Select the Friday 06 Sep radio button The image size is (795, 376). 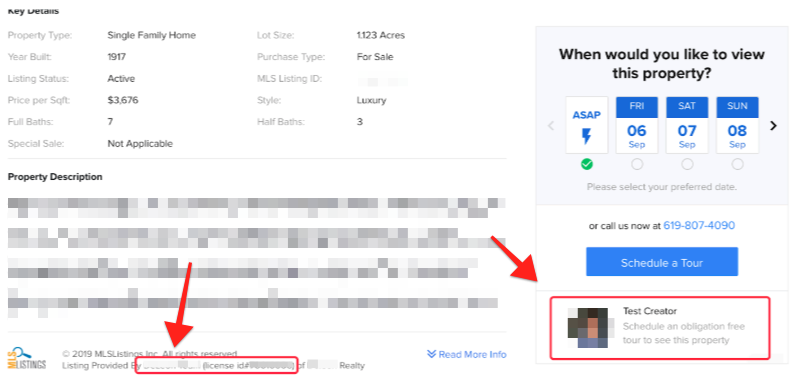click(637, 164)
